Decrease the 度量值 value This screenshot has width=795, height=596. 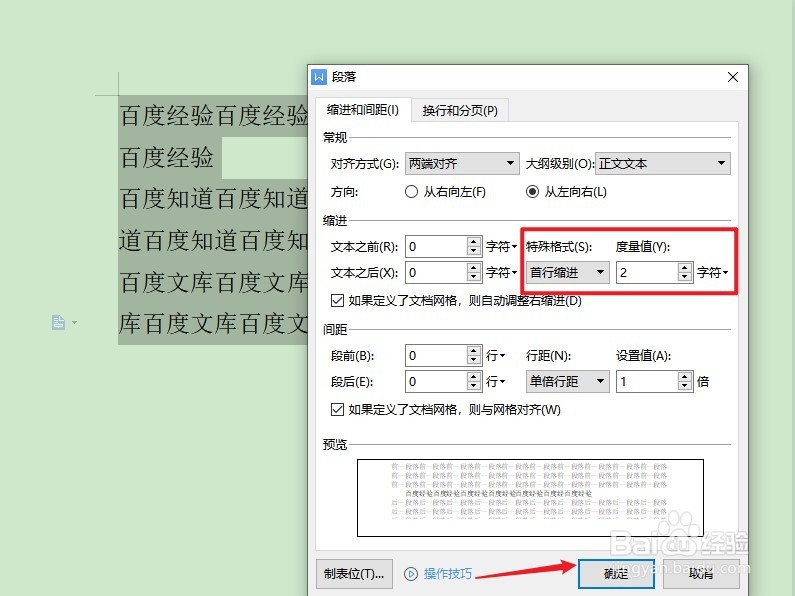[685, 278]
